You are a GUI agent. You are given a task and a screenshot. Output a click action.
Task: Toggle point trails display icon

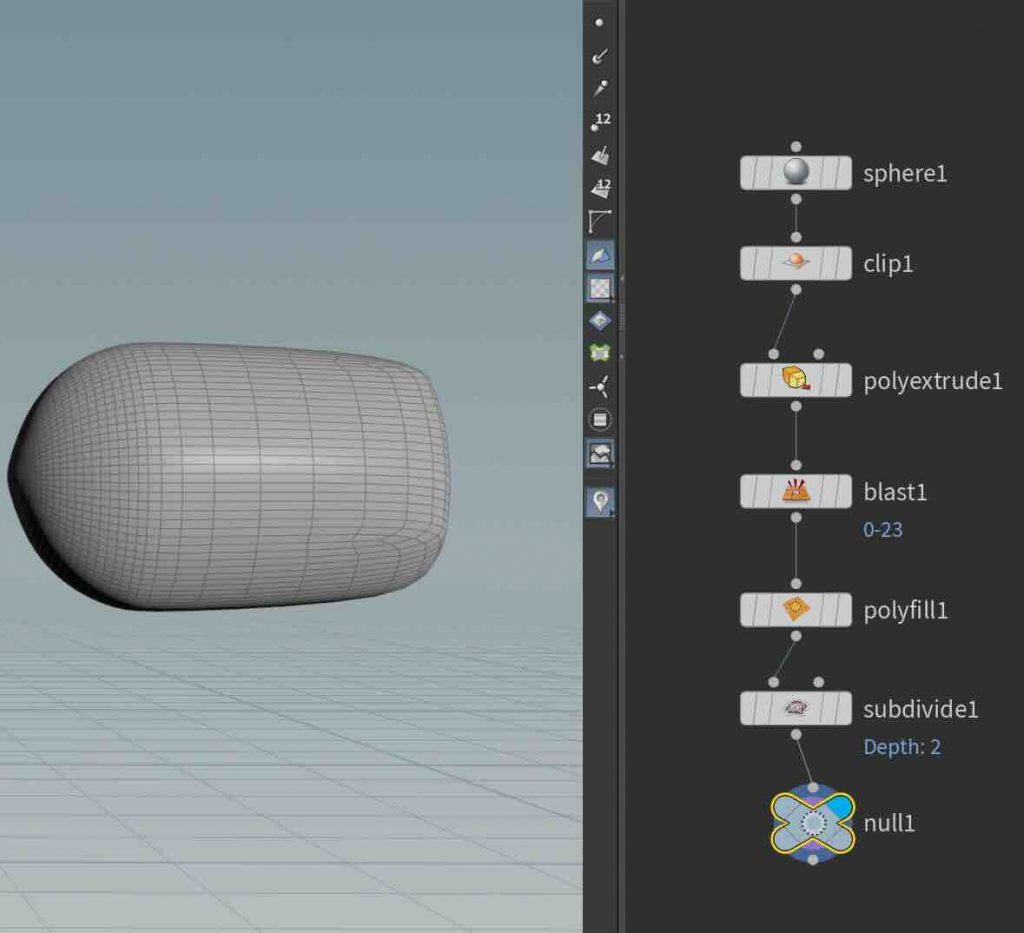(x=599, y=88)
